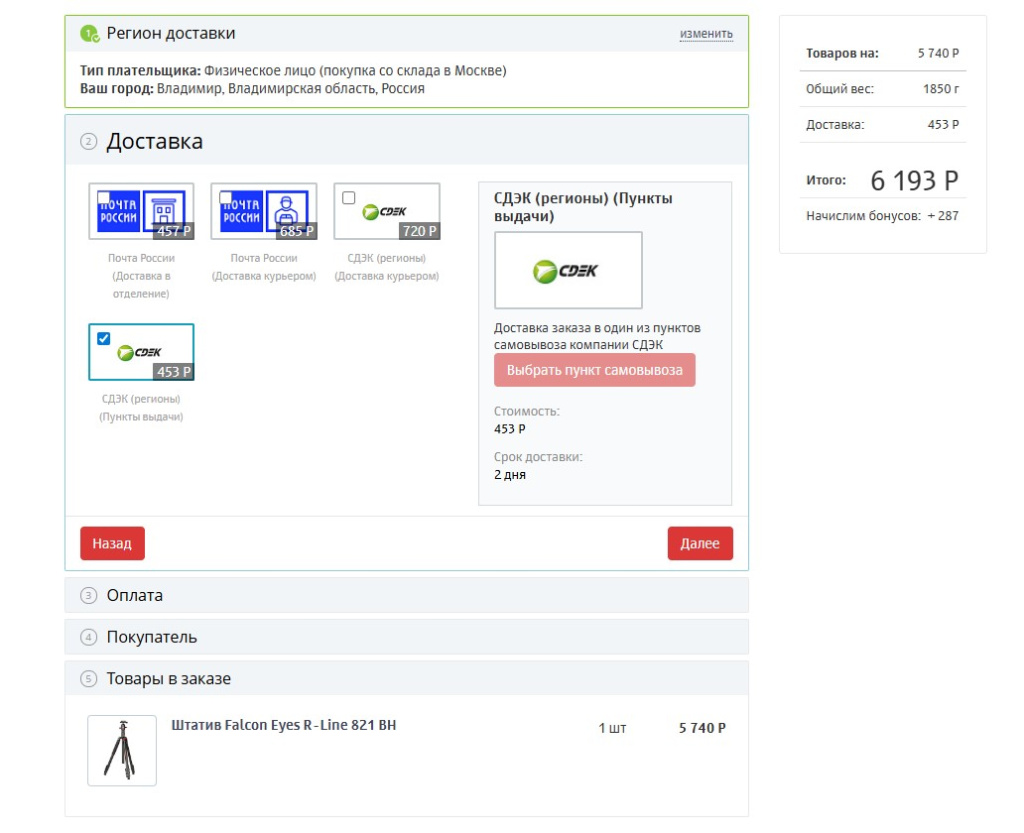This screenshot has width=1024, height=833.
Task: Click the step 2 number circle icon
Action: click(x=89, y=142)
